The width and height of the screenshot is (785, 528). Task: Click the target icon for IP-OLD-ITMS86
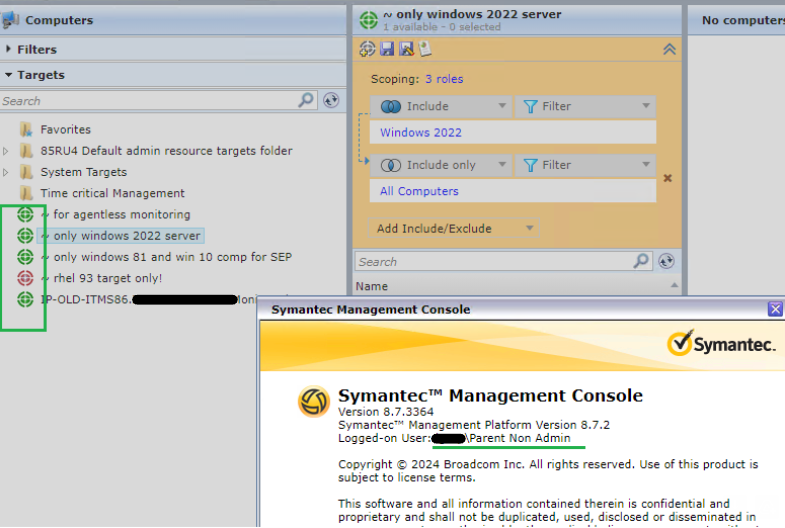click(x=25, y=299)
